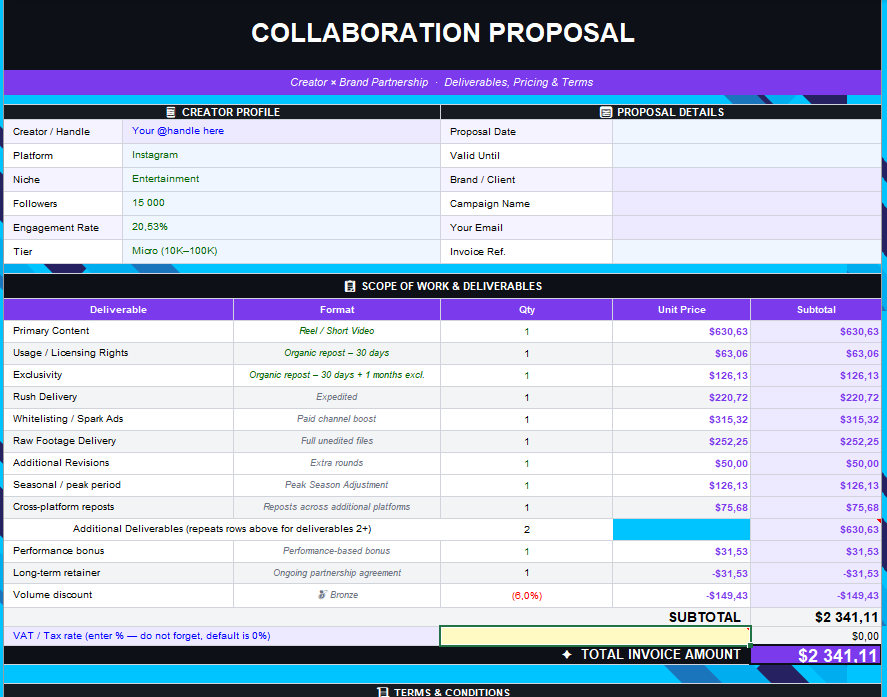Click the 'Additional Deliverables (repeats rows above…)' label
Image resolution: width=887 pixels, height=697 pixels.
(x=222, y=529)
